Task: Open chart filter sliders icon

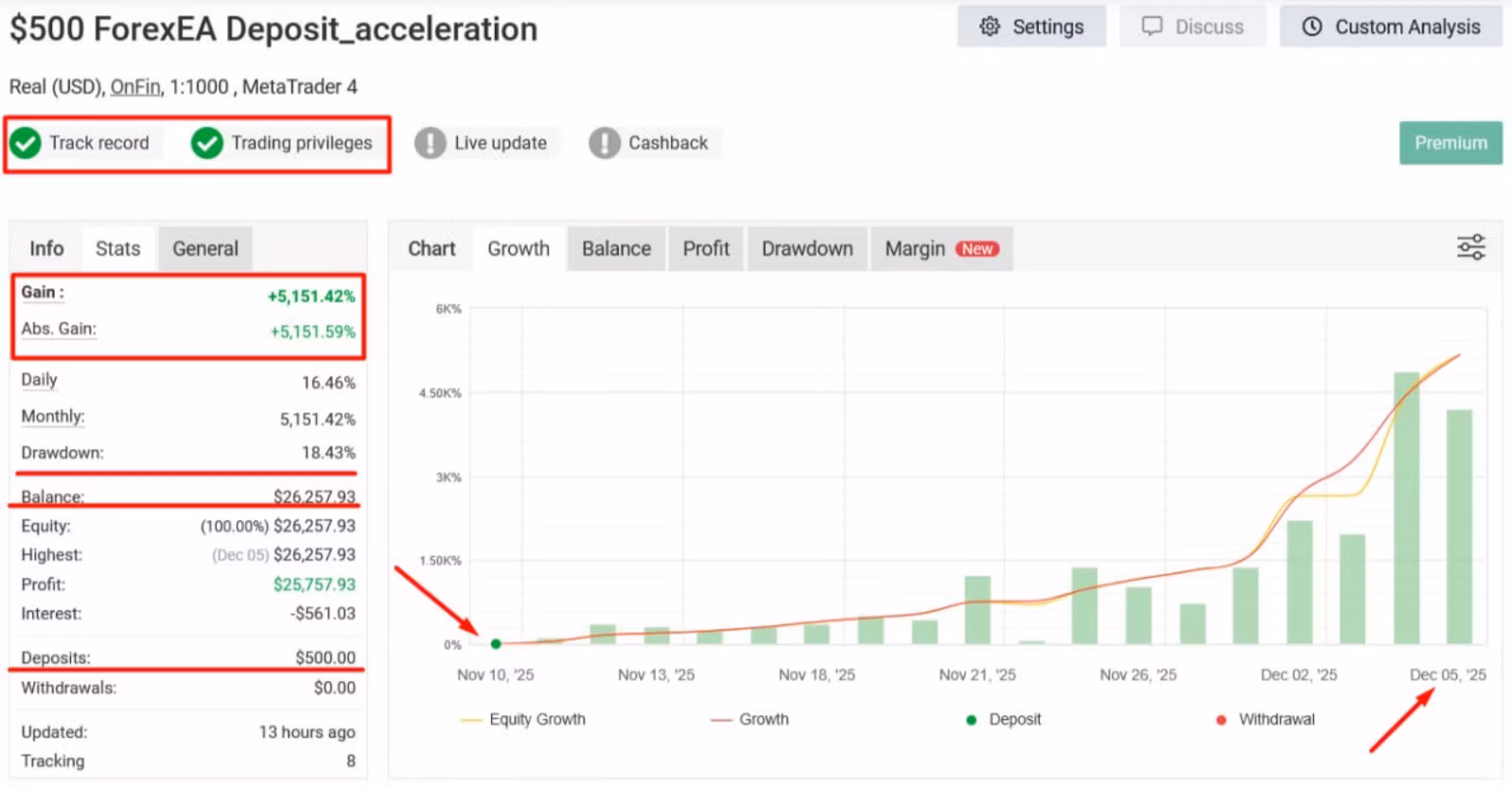Action: (x=1470, y=248)
